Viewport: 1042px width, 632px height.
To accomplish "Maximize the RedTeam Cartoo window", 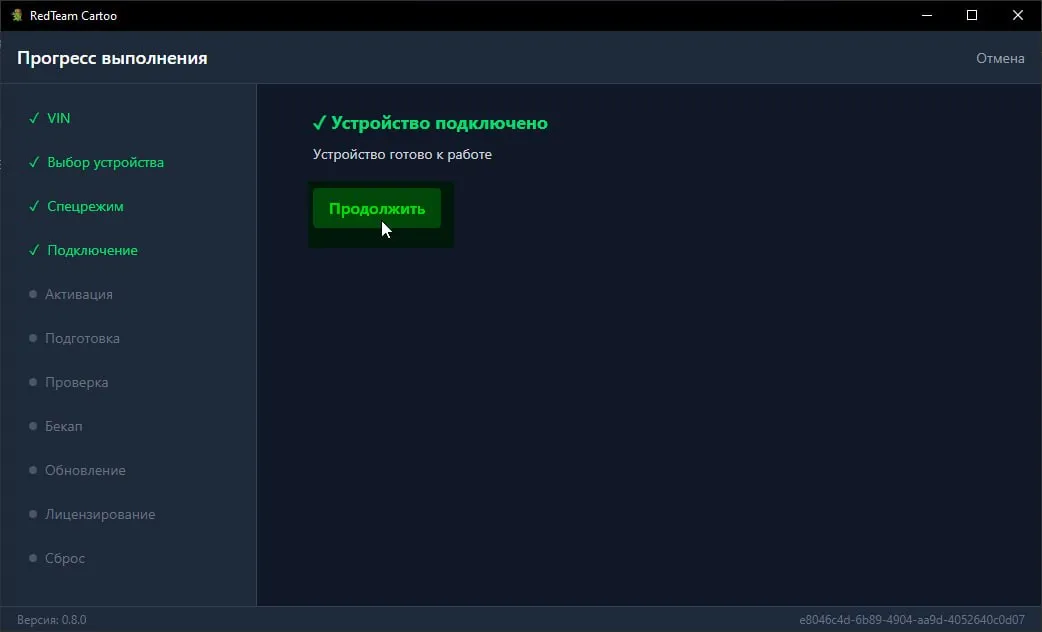I will (972, 15).
